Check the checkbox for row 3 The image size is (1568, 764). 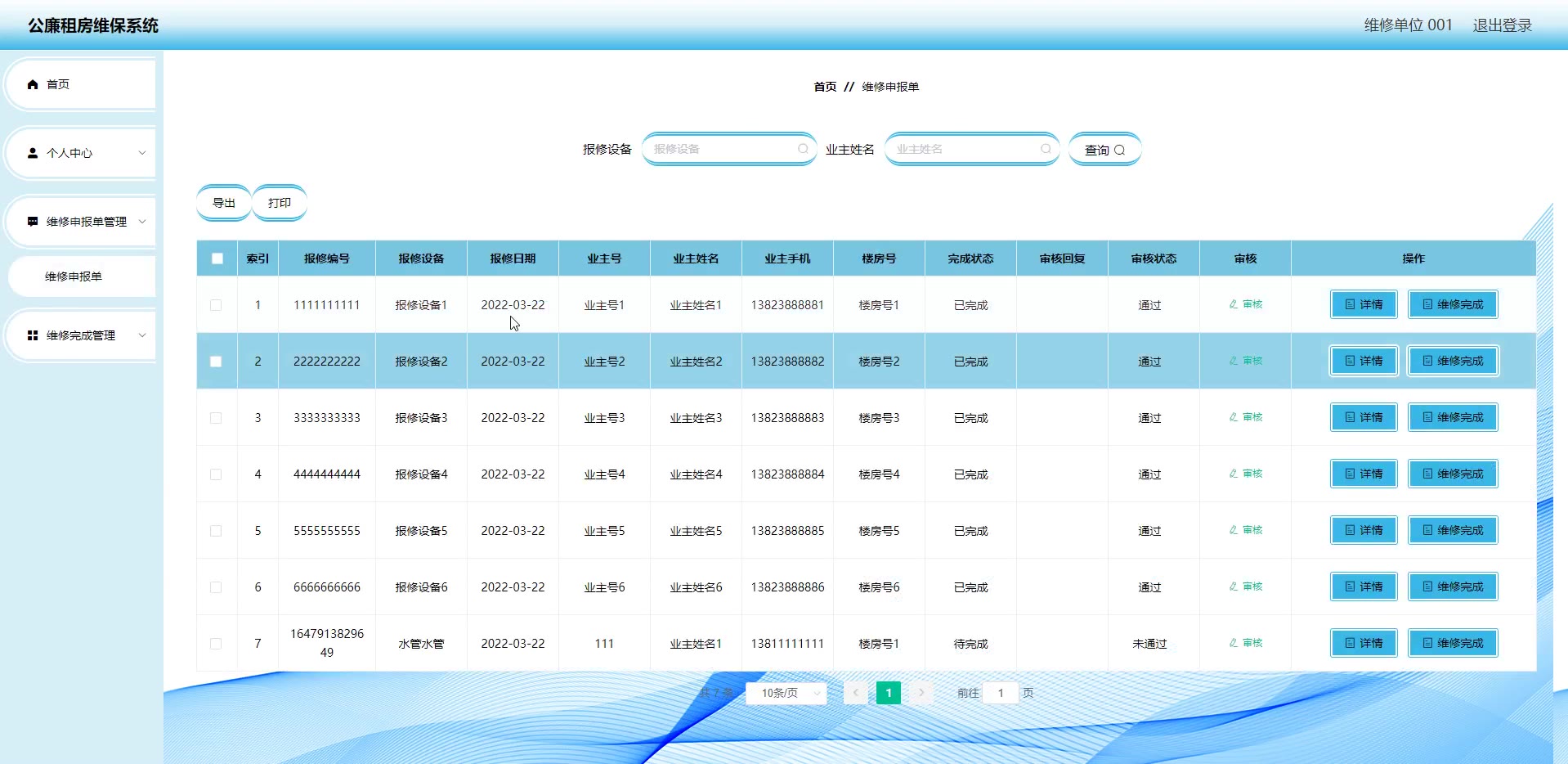[216, 418]
